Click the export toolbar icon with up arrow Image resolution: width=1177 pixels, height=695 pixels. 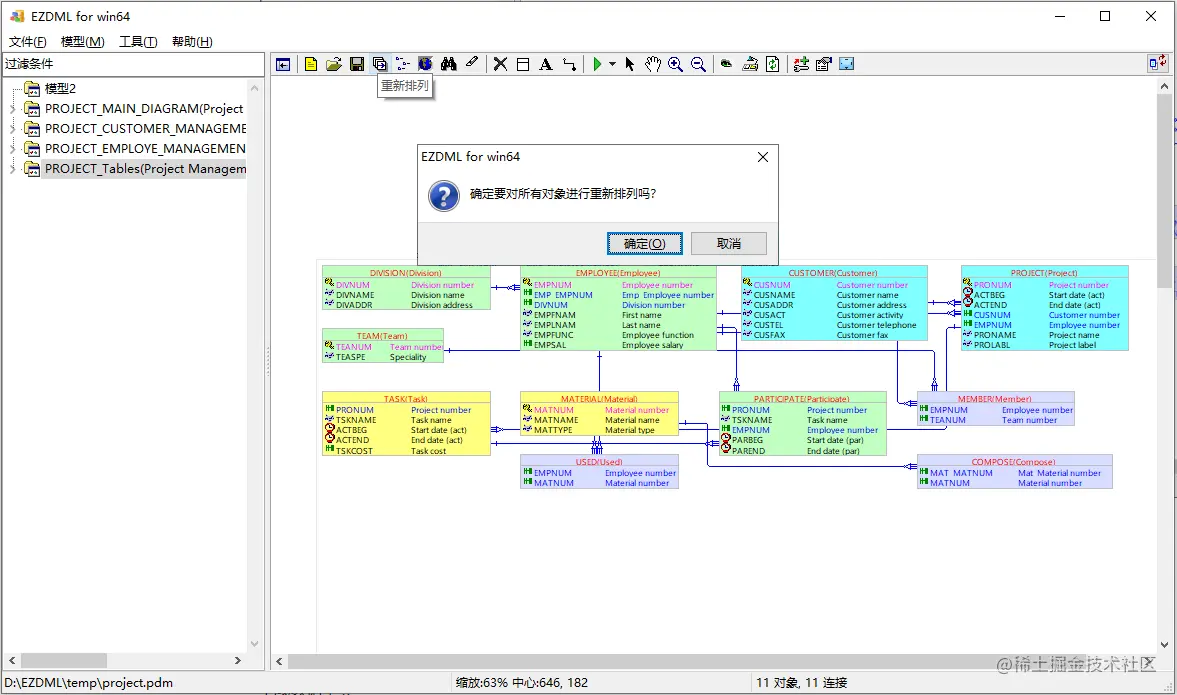750,65
